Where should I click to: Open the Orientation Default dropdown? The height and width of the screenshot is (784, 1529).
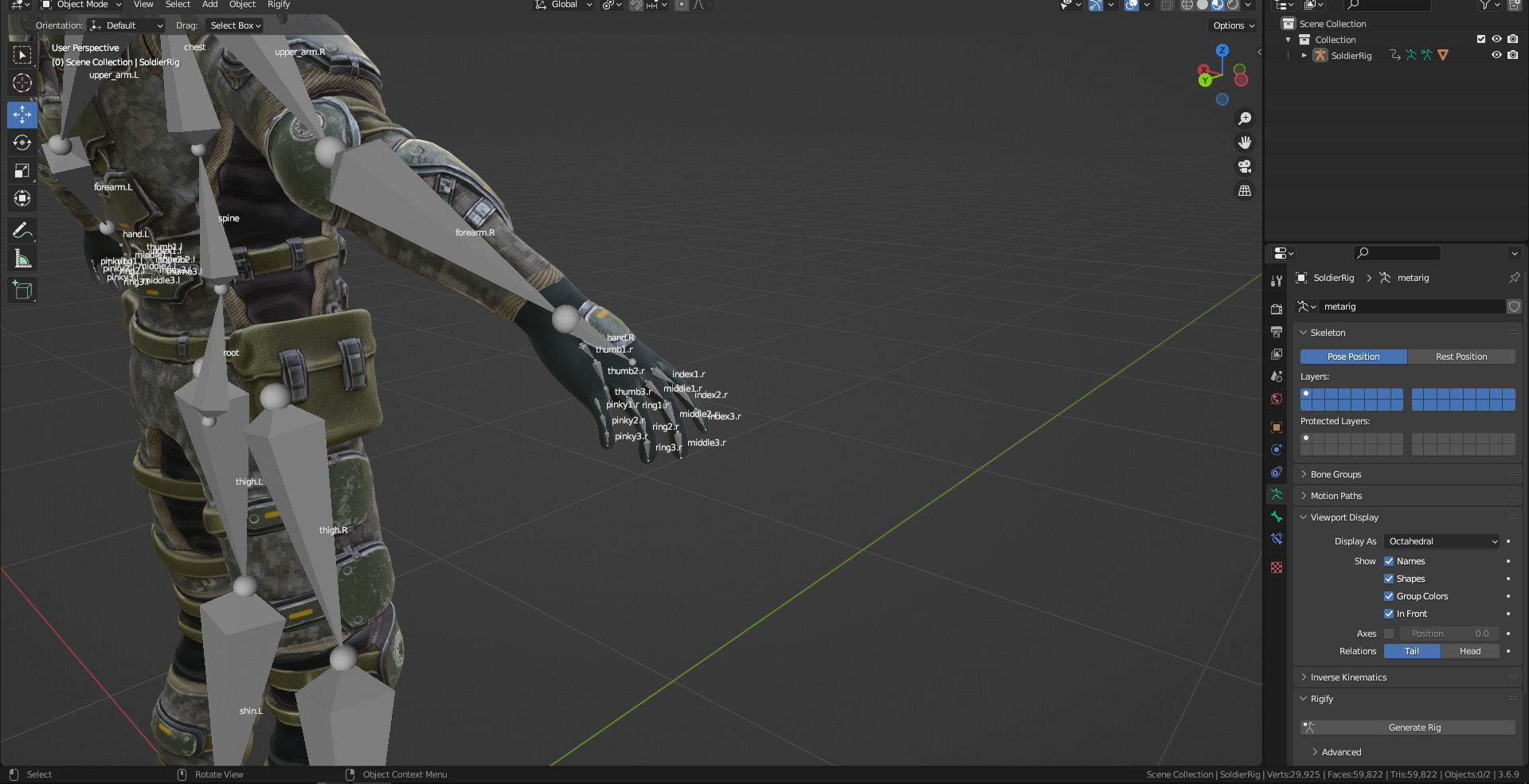pyautogui.click(x=126, y=25)
